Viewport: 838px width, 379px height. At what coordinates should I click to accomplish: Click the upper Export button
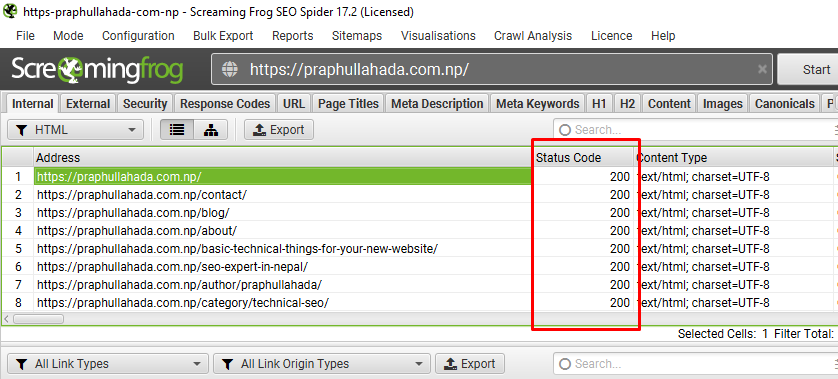click(x=278, y=130)
